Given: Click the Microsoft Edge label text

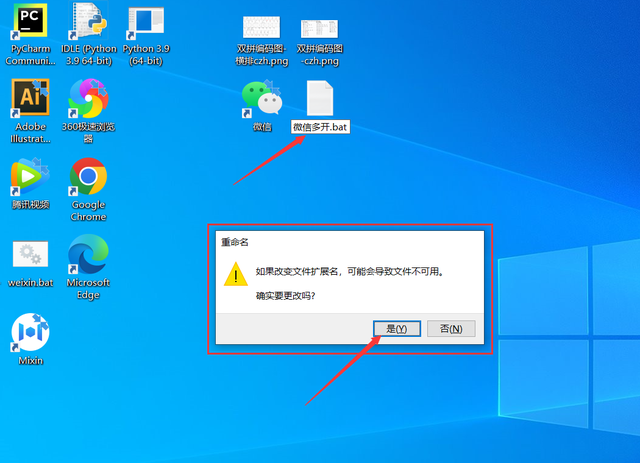Looking at the screenshot, I should tap(89, 289).
